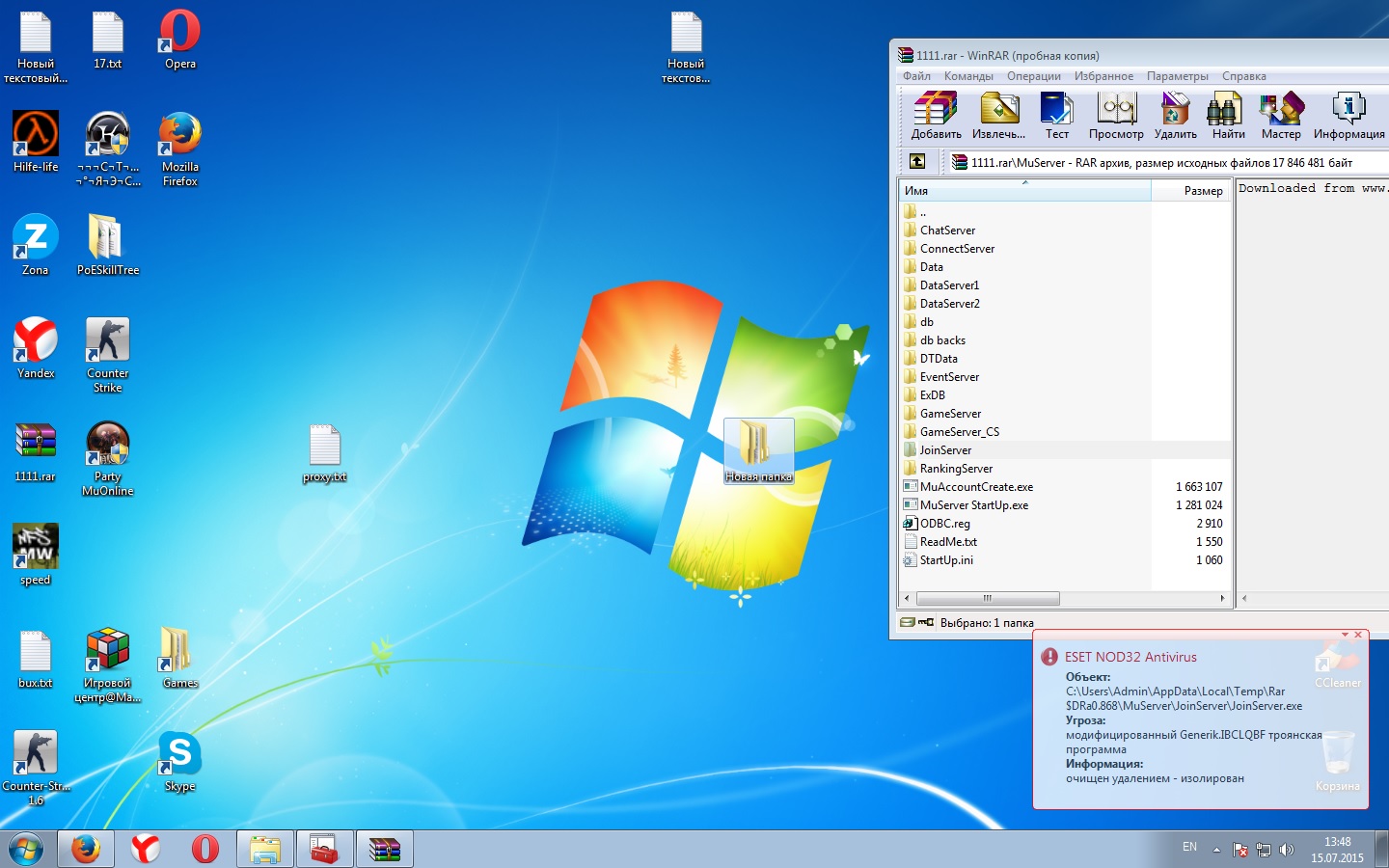Go up one folder level in WinRAR

coord(917,161)
